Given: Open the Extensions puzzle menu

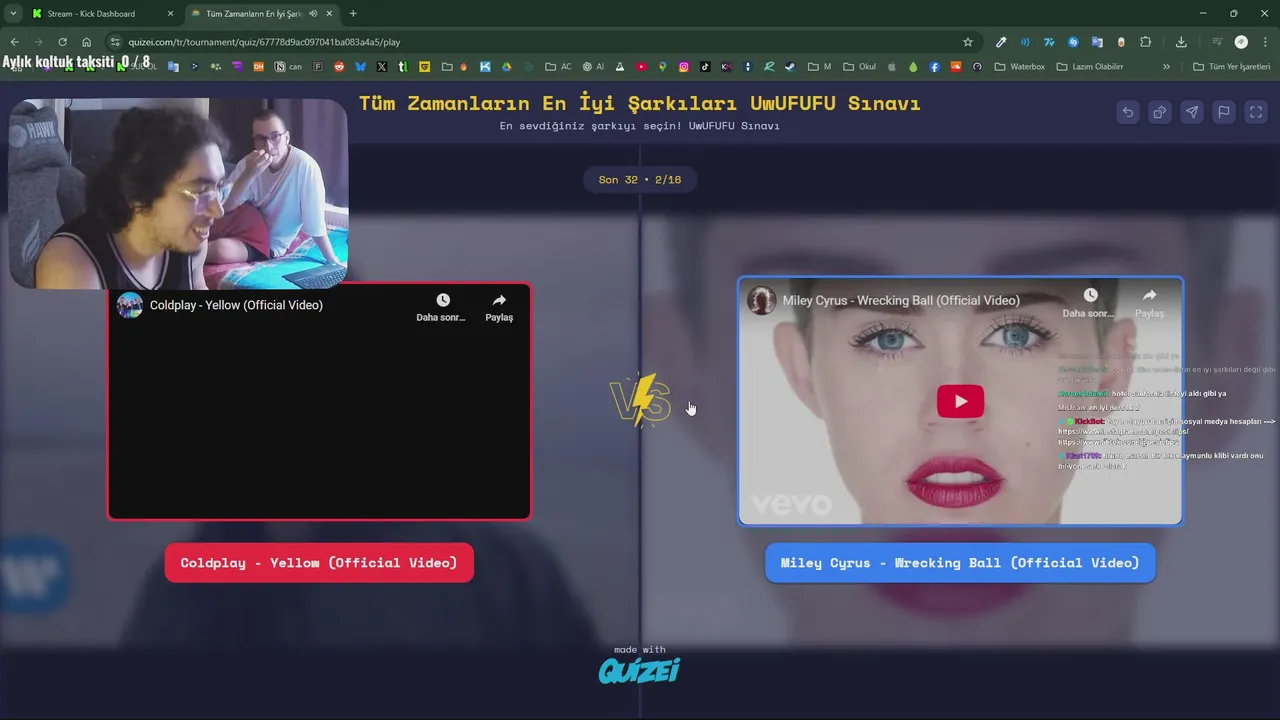Looking at the screenshot, I should (x=1145, y=42).
